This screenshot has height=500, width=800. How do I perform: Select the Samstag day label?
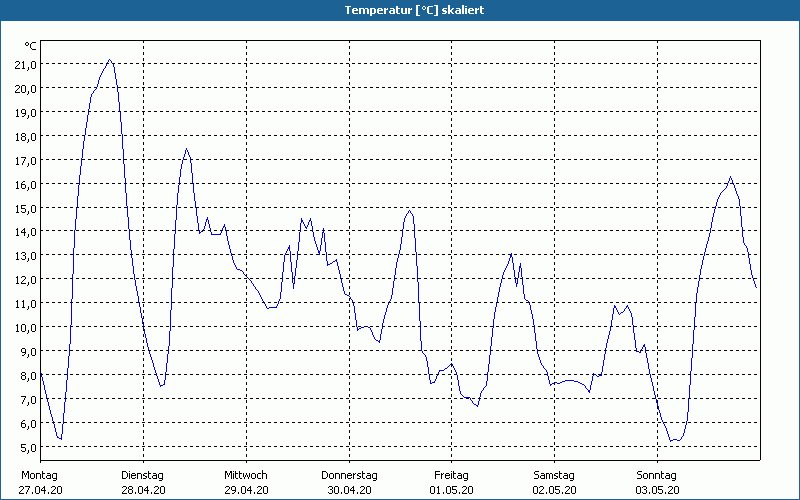point(554,475)
